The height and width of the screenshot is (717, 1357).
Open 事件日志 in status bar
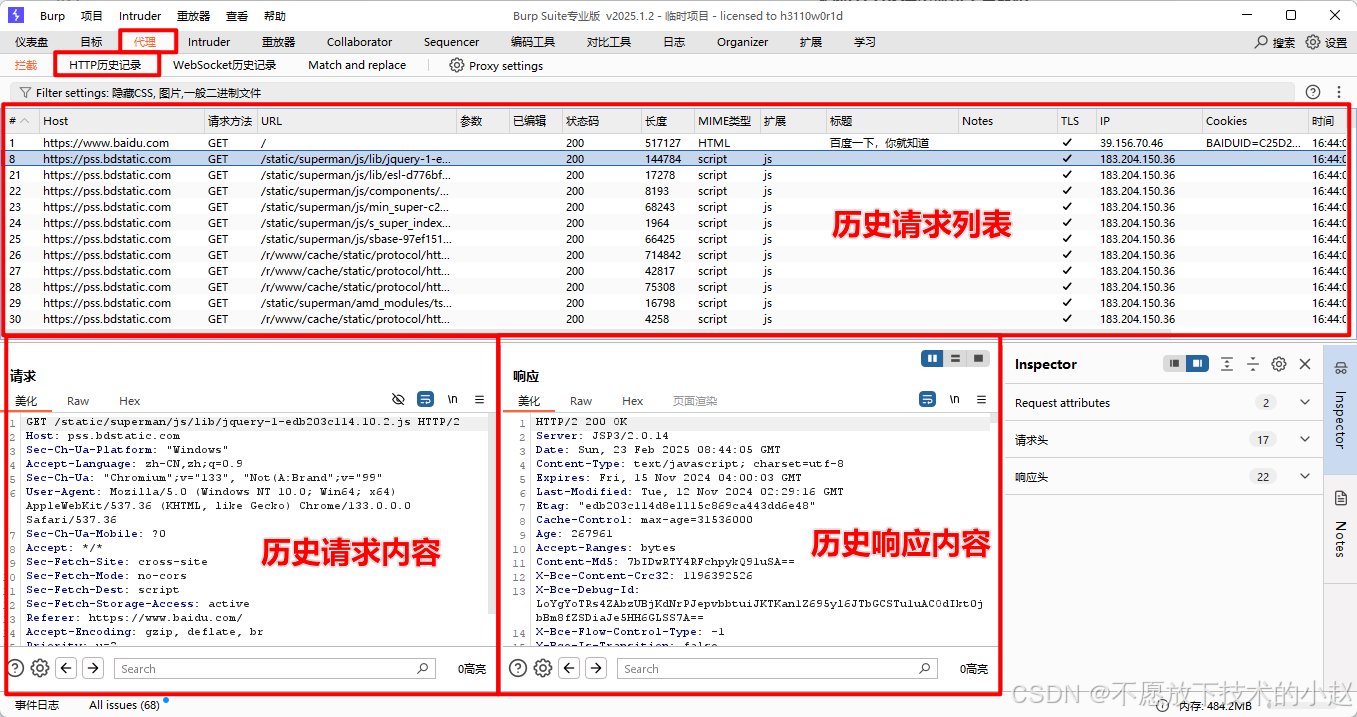coord(37,705)
